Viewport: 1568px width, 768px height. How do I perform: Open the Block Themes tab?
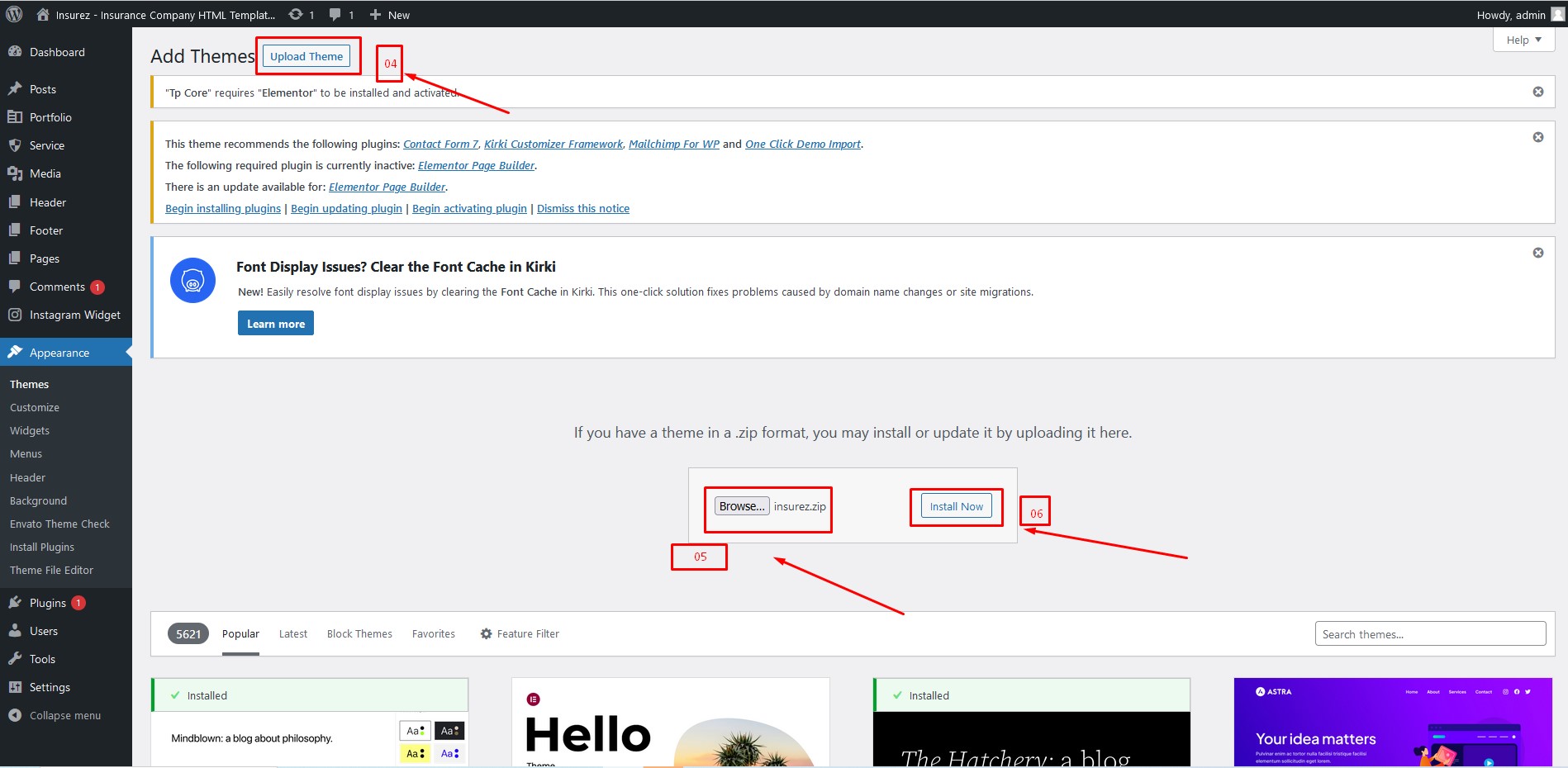(359, 633)
